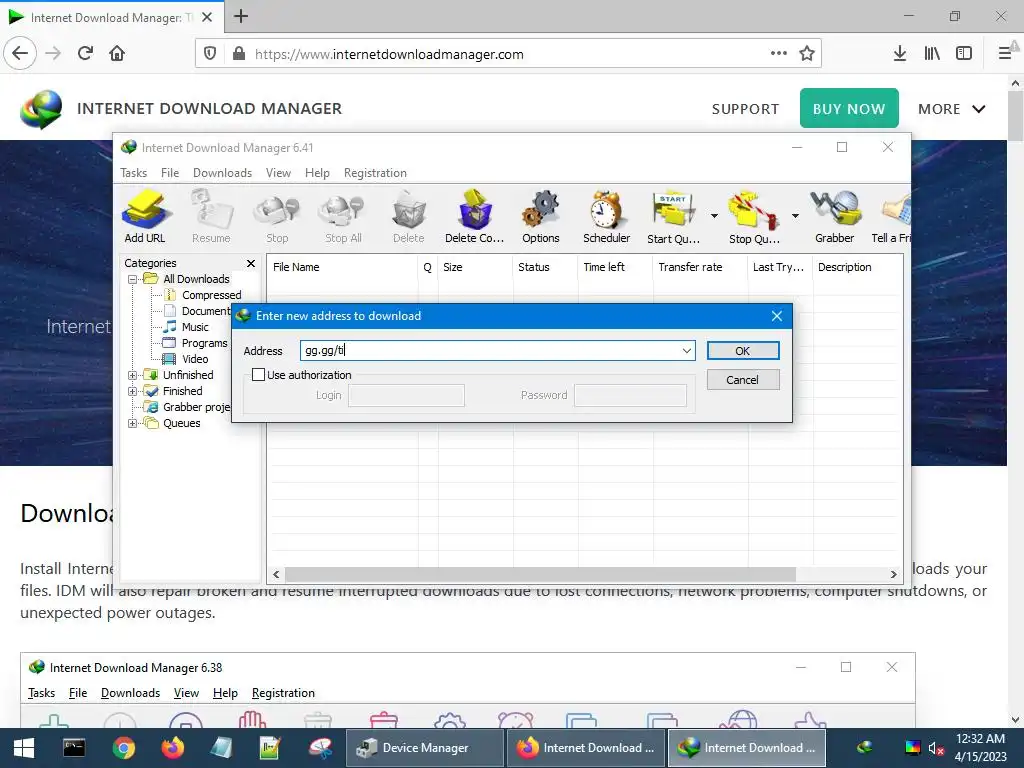Image resolution: width=1024 pixels, height=768 pixels.
Task: Click Cancel in address dialog
Action: [743, 379]
